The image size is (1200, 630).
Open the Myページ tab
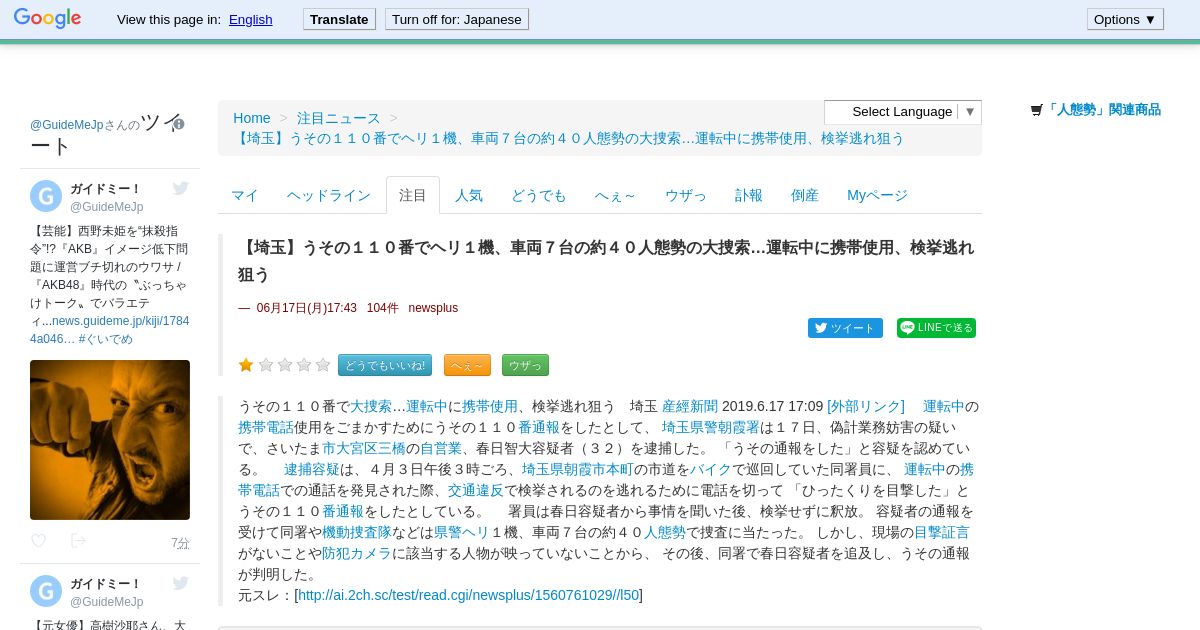click(878, 195)
